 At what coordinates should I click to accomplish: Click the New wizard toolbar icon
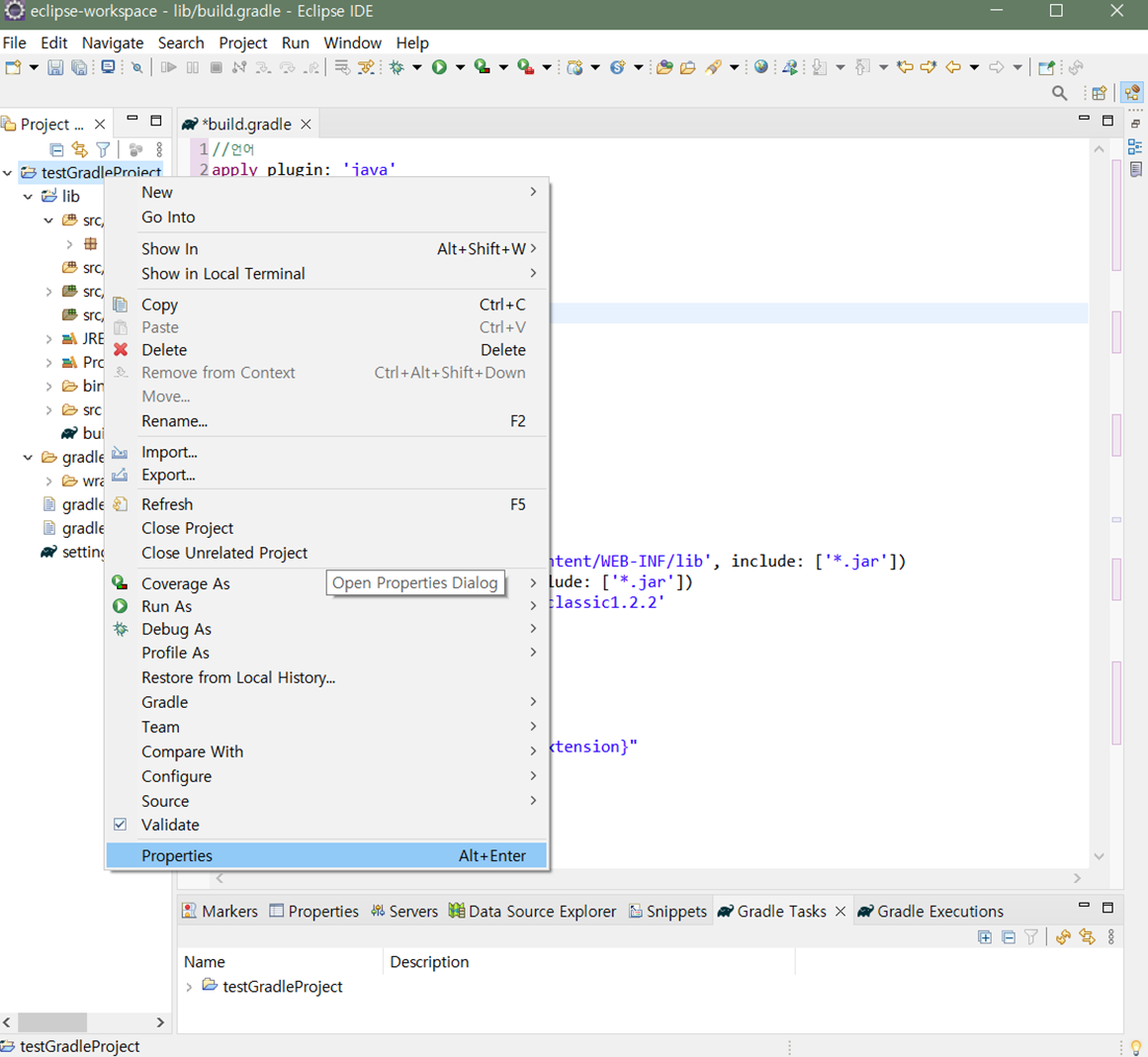(x=13, y=67)
